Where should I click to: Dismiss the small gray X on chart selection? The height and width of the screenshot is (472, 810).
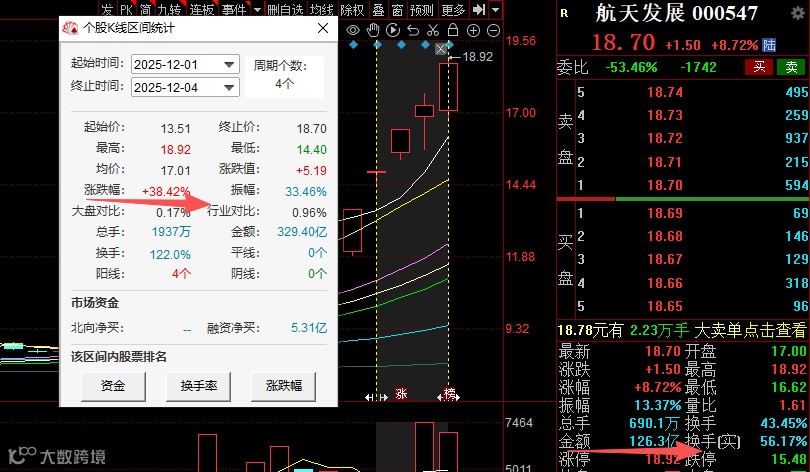tap(440, 49)
